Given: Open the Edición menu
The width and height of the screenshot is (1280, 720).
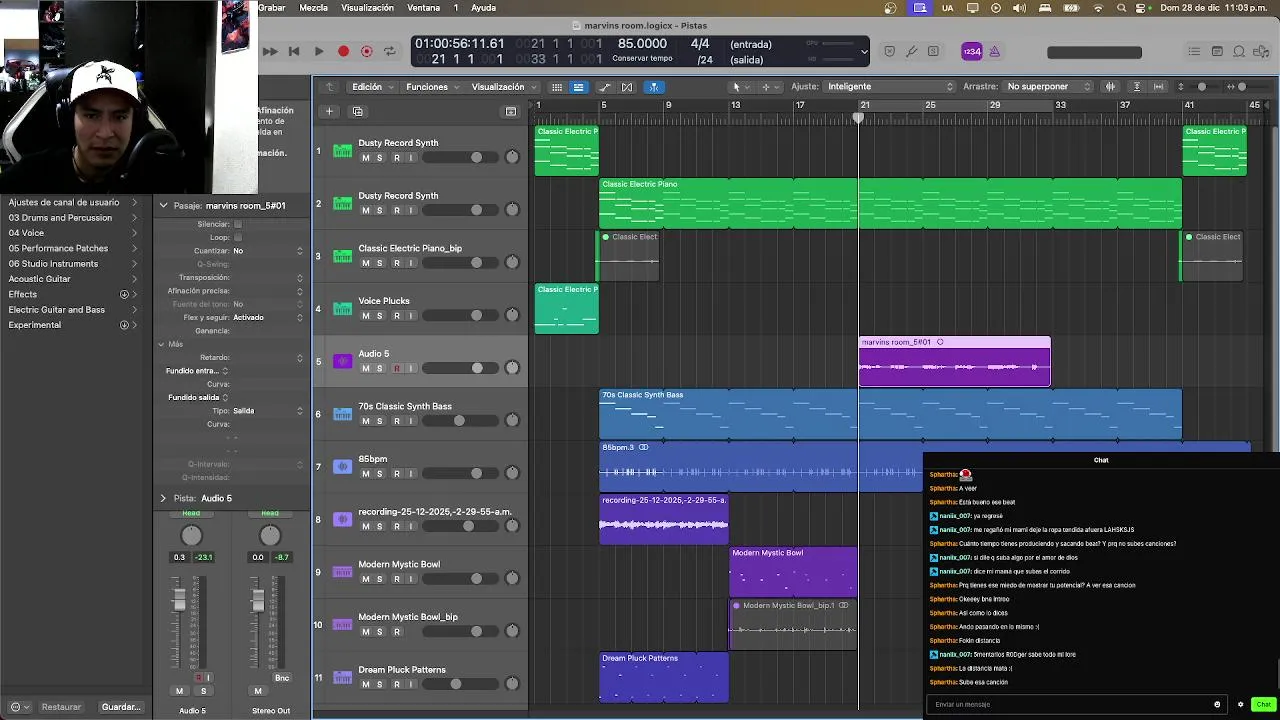Looking at the screenshot, I should point(372,87).
